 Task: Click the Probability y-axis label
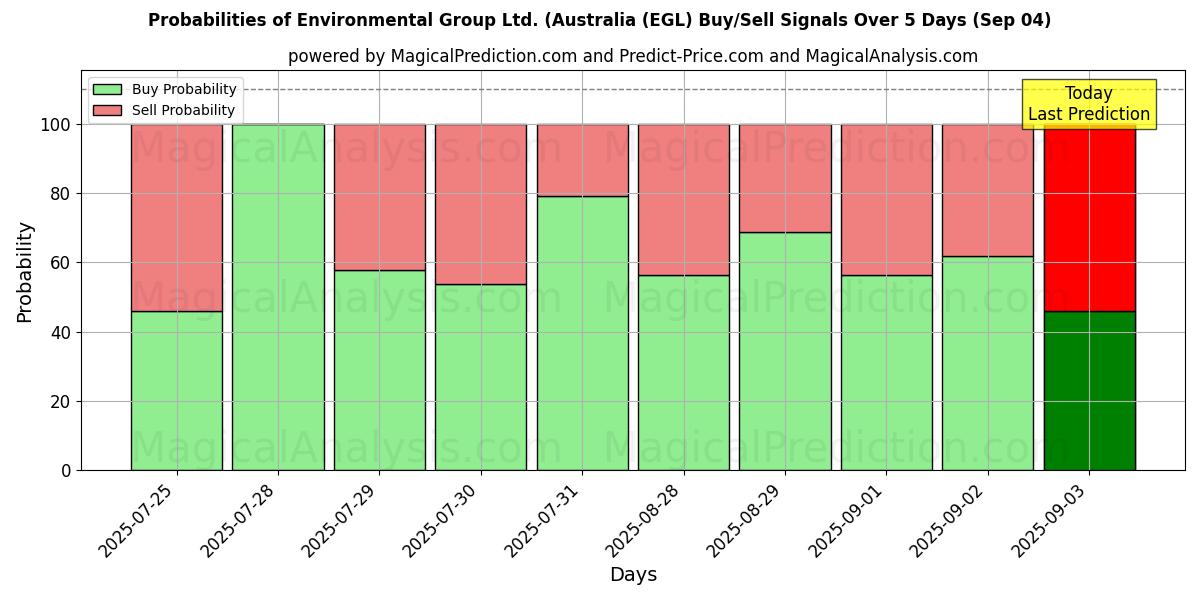(25, 272)
